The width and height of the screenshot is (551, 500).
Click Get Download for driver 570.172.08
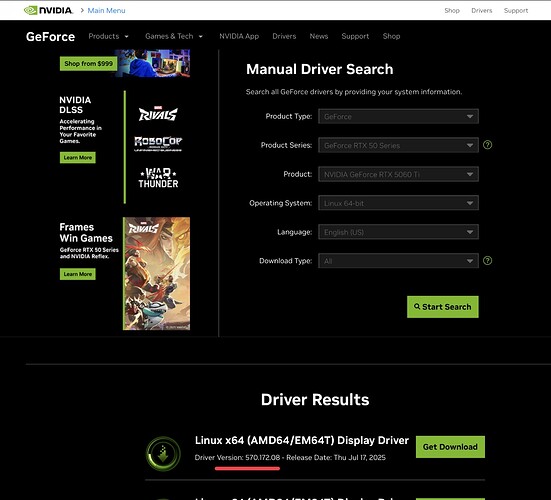point(450,447)
